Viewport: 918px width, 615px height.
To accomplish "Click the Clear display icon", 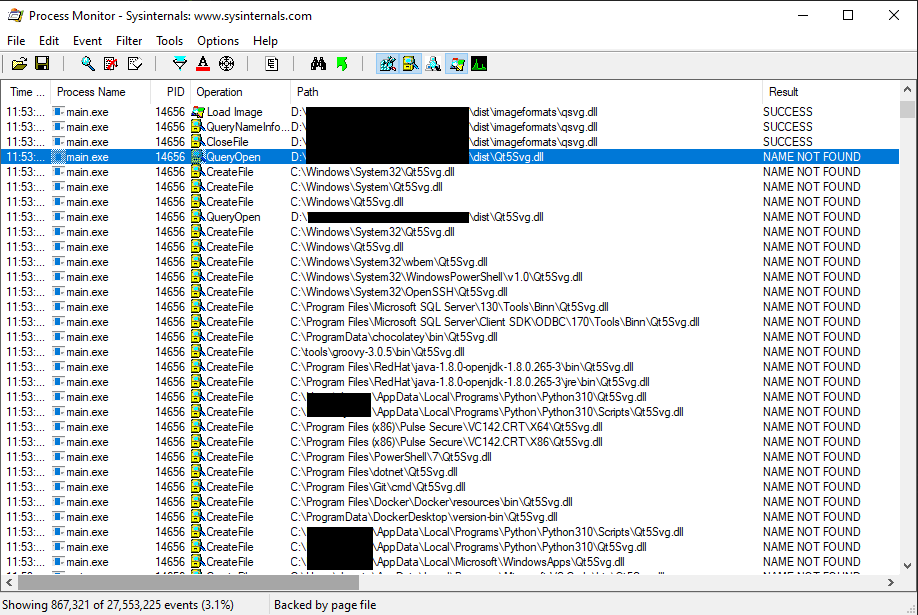I will (135, 64).
